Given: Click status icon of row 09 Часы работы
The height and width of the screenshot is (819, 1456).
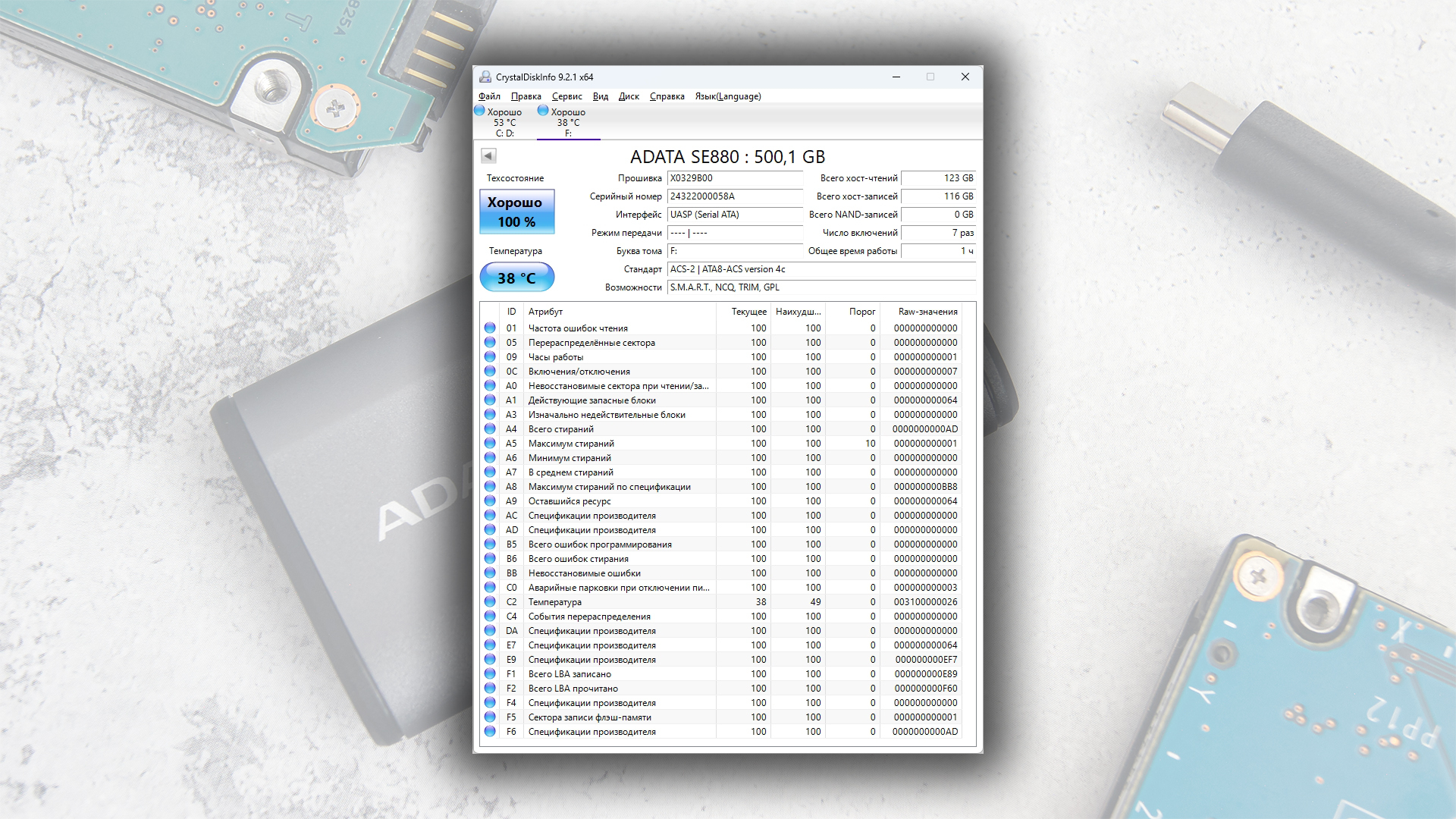Looking at the screenshot, I should click(x=490, y=357).
